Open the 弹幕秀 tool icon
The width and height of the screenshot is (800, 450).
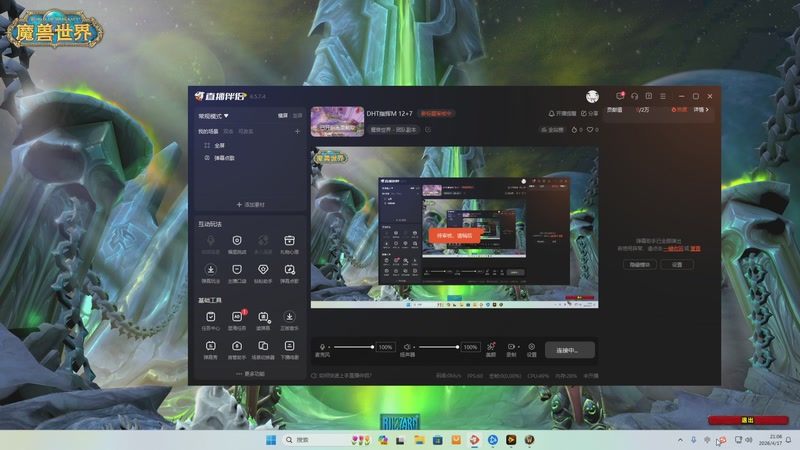pos(211,346)
